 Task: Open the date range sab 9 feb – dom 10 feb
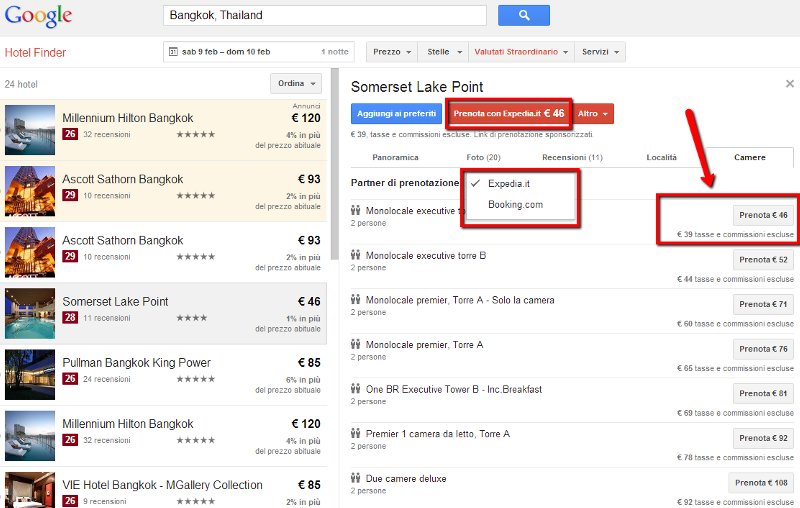pos(259,52)
